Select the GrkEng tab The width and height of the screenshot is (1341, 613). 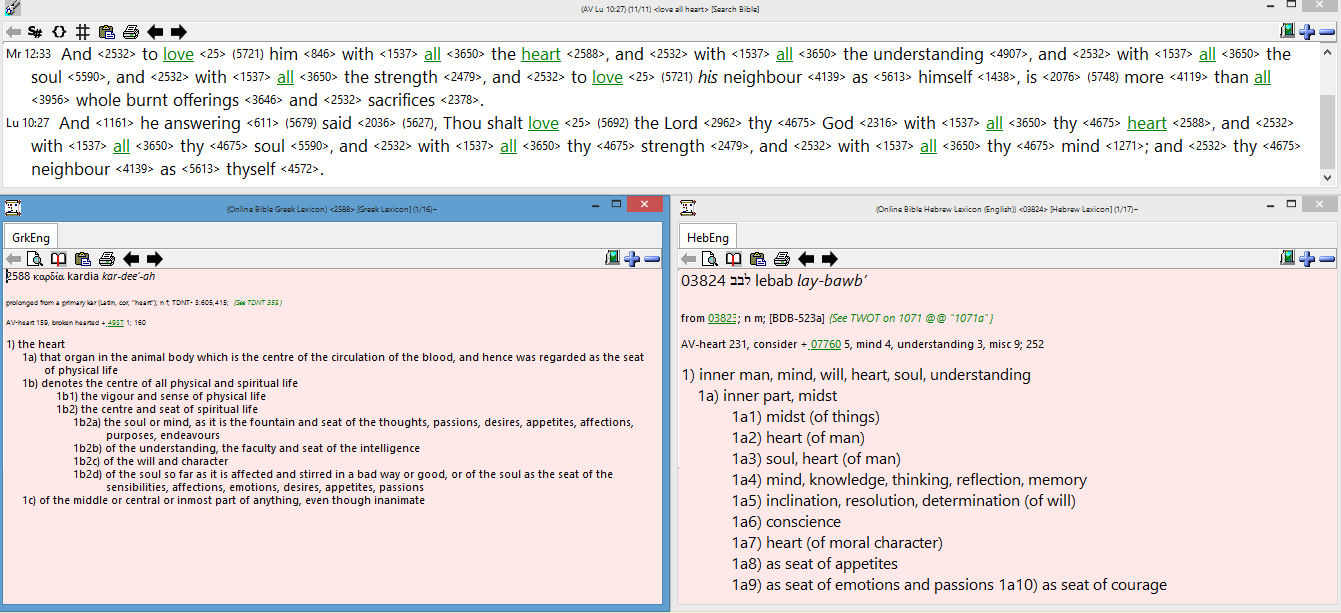(30, 238)
